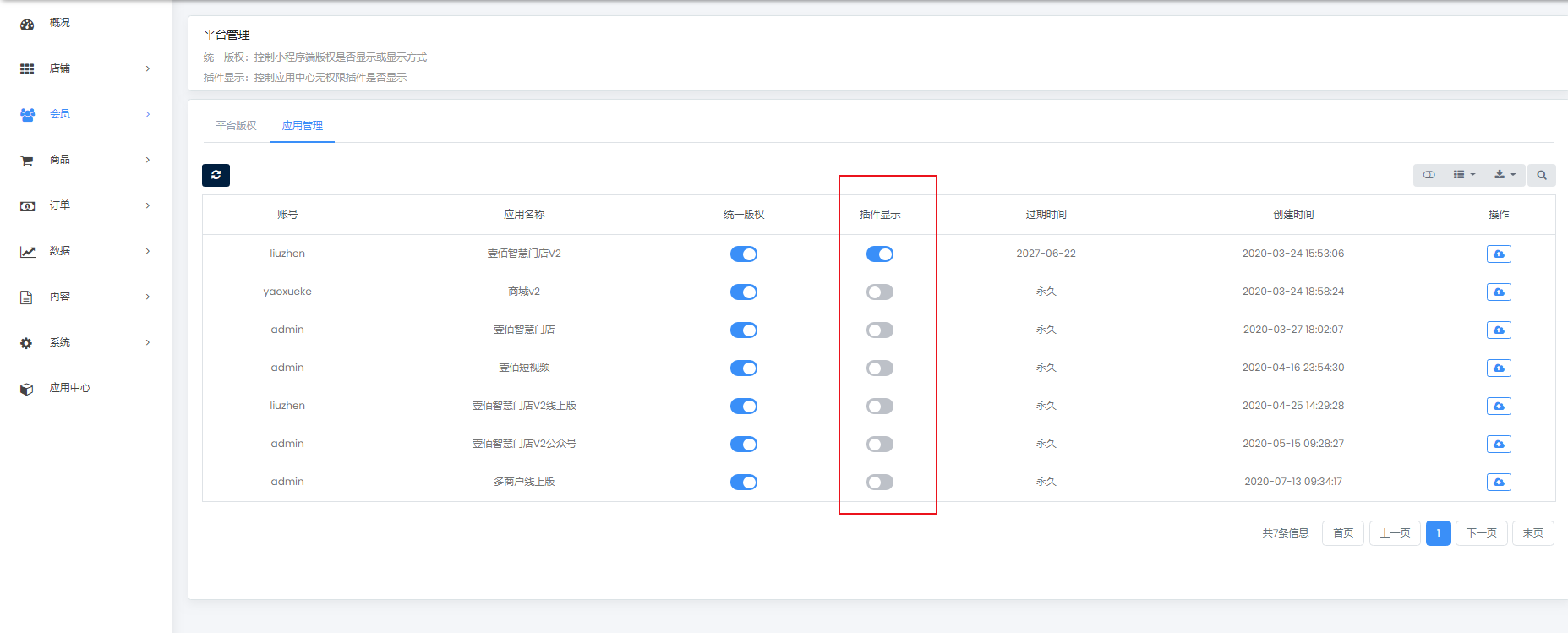The image size is (1568, 633).
Task: Click the cloud upload icon for 商城v2
Action: tap(1499, 292)
